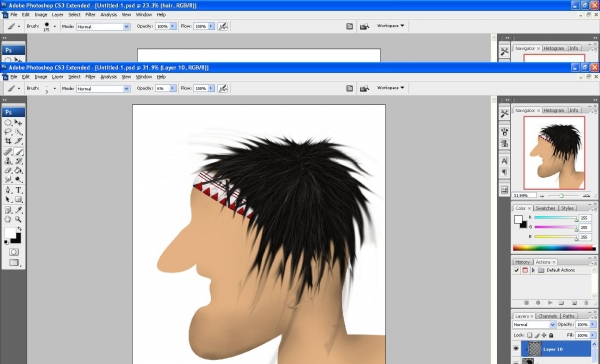Select the Path Selection arrow tool
This screenshot has width=600, height=364.
[8, 199]
